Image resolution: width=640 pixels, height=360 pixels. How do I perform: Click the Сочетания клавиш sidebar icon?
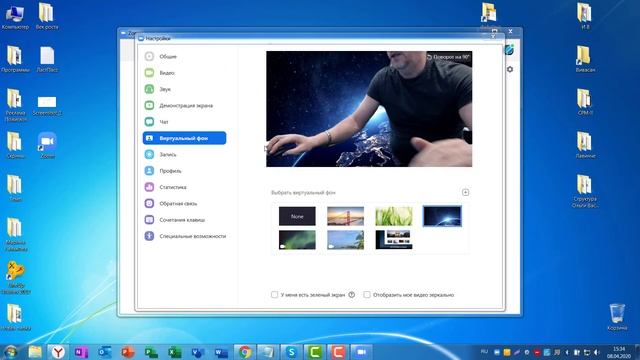click(149, 220)
